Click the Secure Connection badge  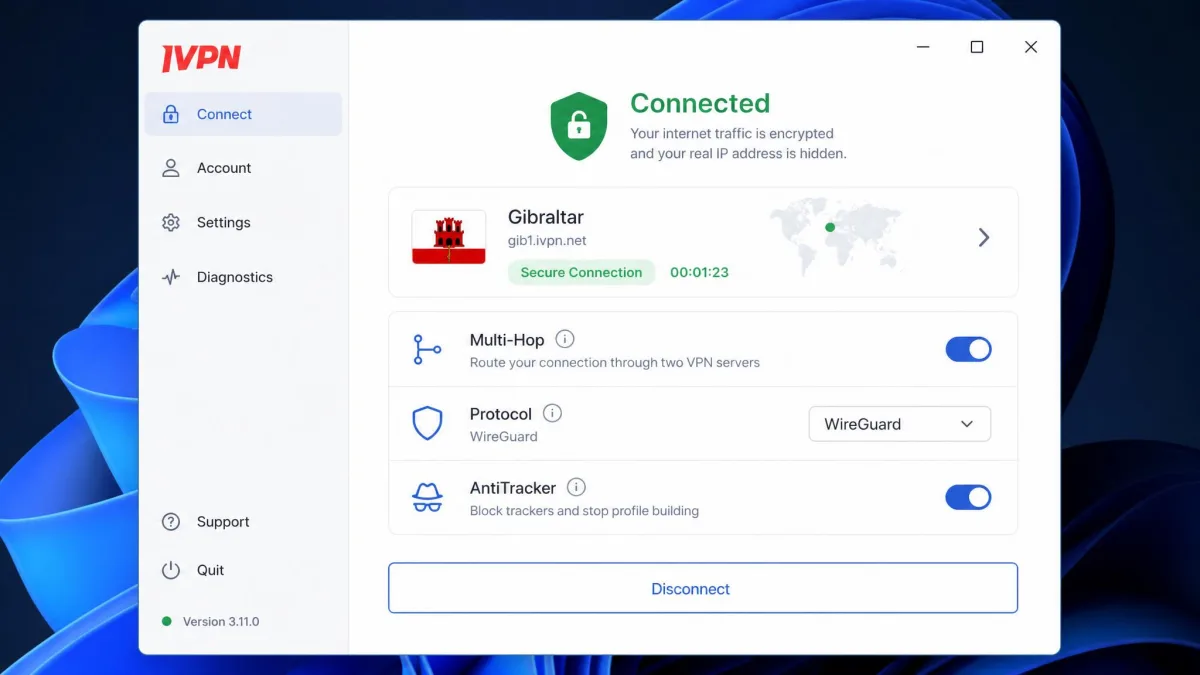[581, 272]
